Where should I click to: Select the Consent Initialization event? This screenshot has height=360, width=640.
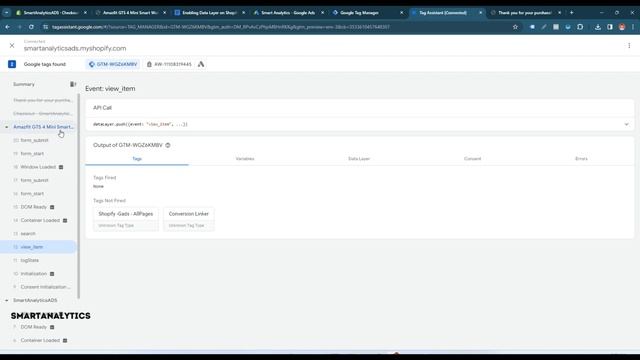[45, 287]
